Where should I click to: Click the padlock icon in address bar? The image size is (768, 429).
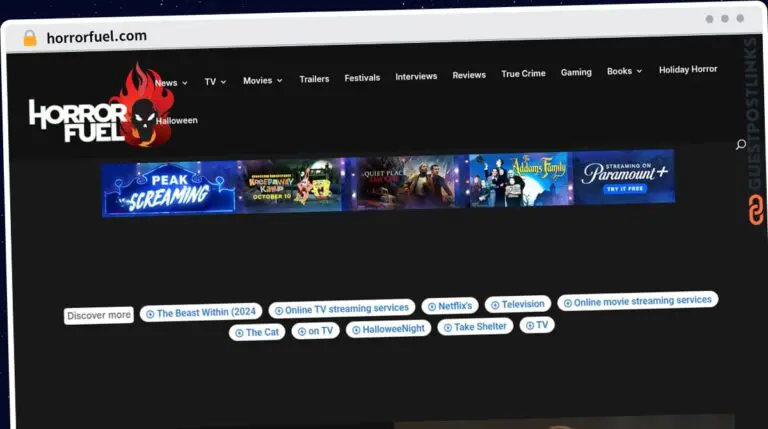[29, 38]
